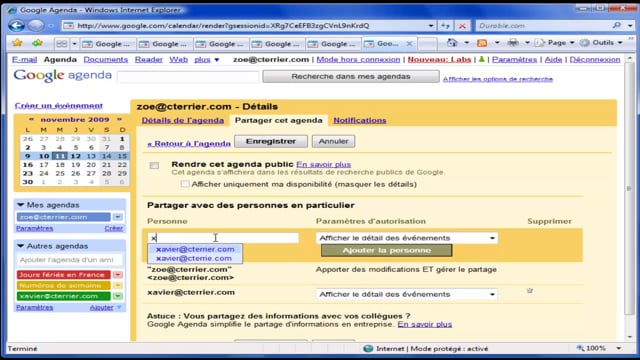640x360 pixels.
Task: Click Ajouter la personne button
Action: click(387, 250)
